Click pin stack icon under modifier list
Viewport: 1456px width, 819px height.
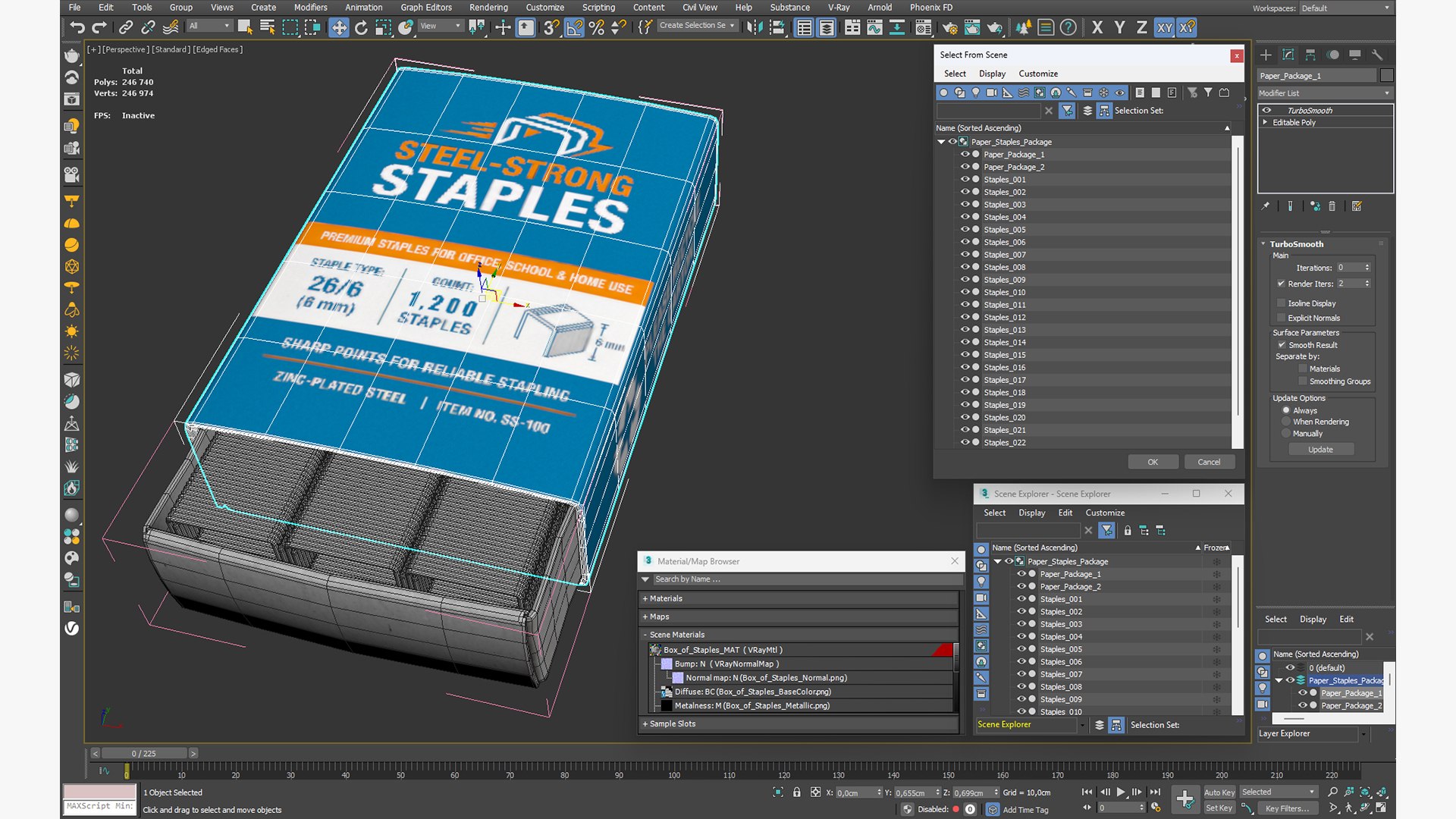pos(1265,206)
